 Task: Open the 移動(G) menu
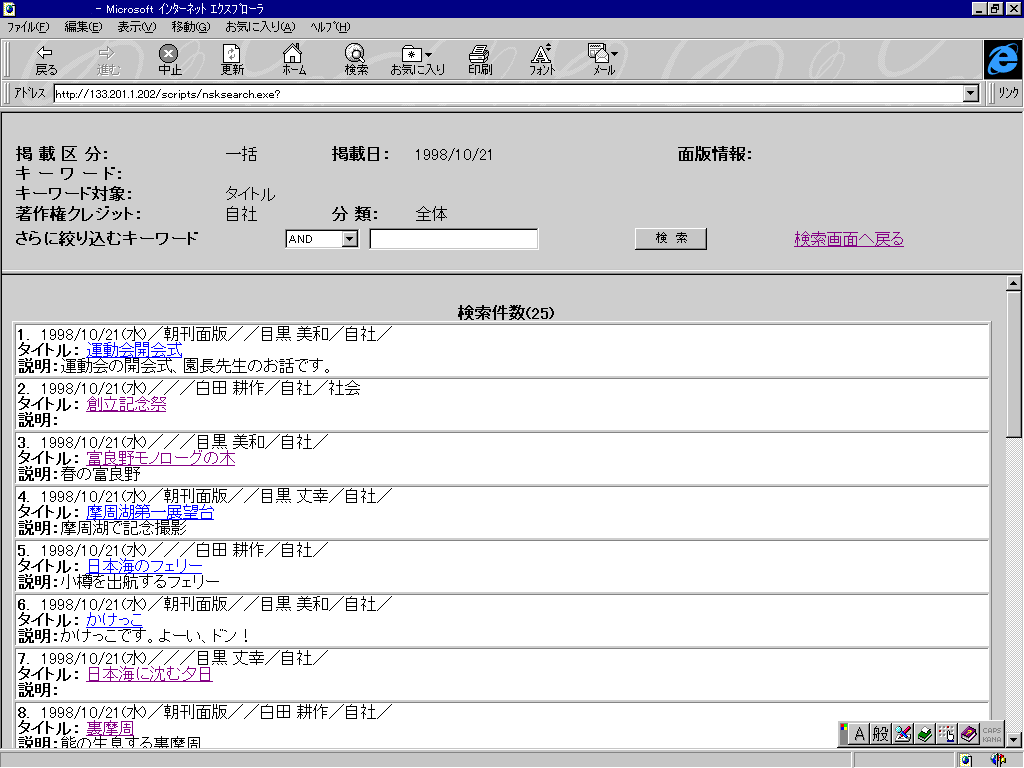(x=191, y=27)
